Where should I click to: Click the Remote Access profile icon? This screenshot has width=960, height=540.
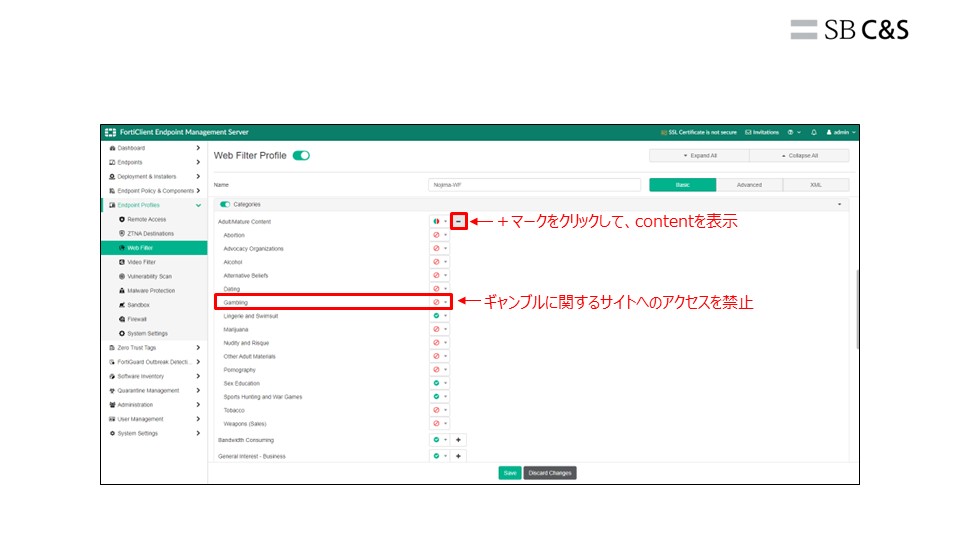point(122,219)
